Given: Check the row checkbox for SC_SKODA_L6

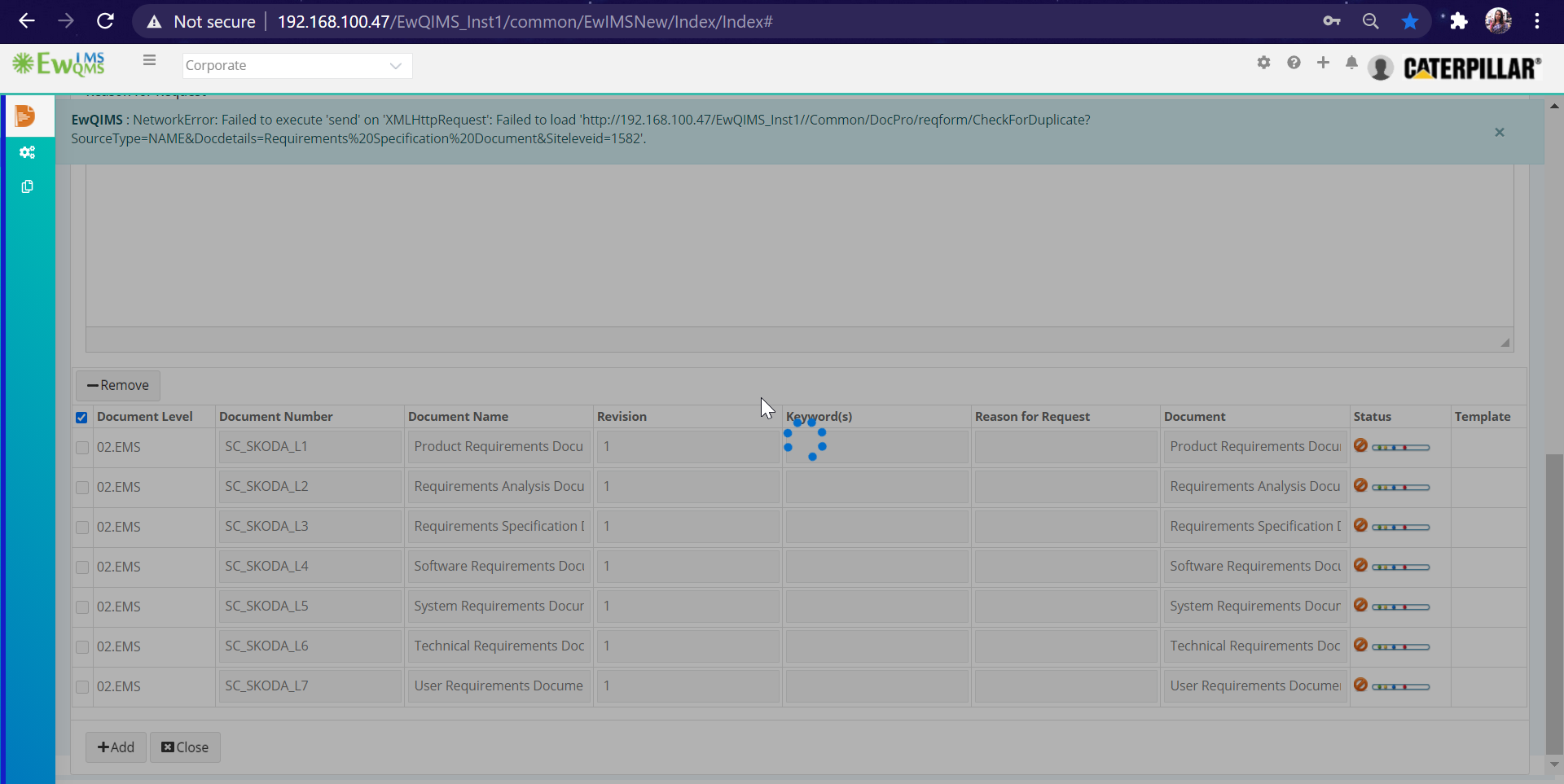Looking at the screenshot, I should point(82,647).
